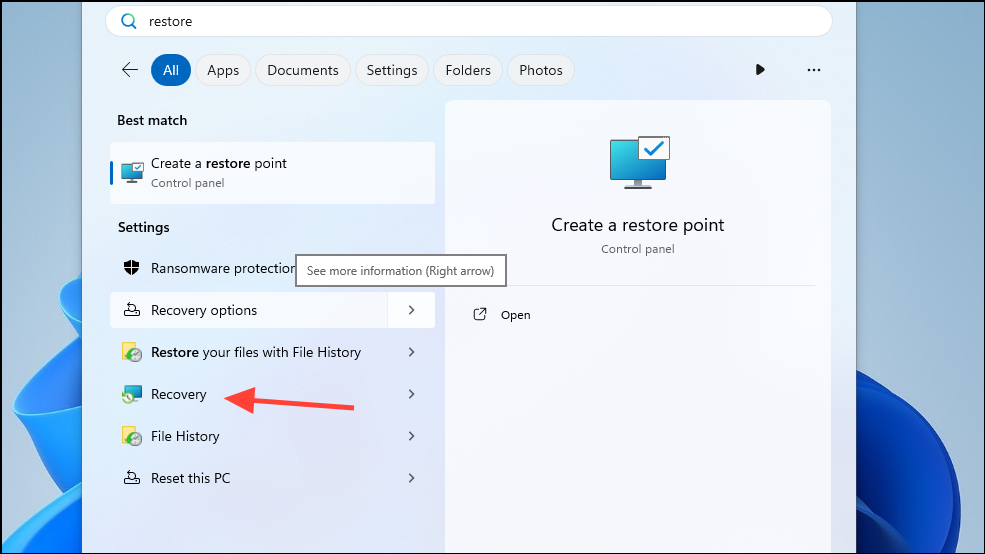Switch to the Documents filter tab
This screenshot has height=554, width=985.
(x=303, y=70)
